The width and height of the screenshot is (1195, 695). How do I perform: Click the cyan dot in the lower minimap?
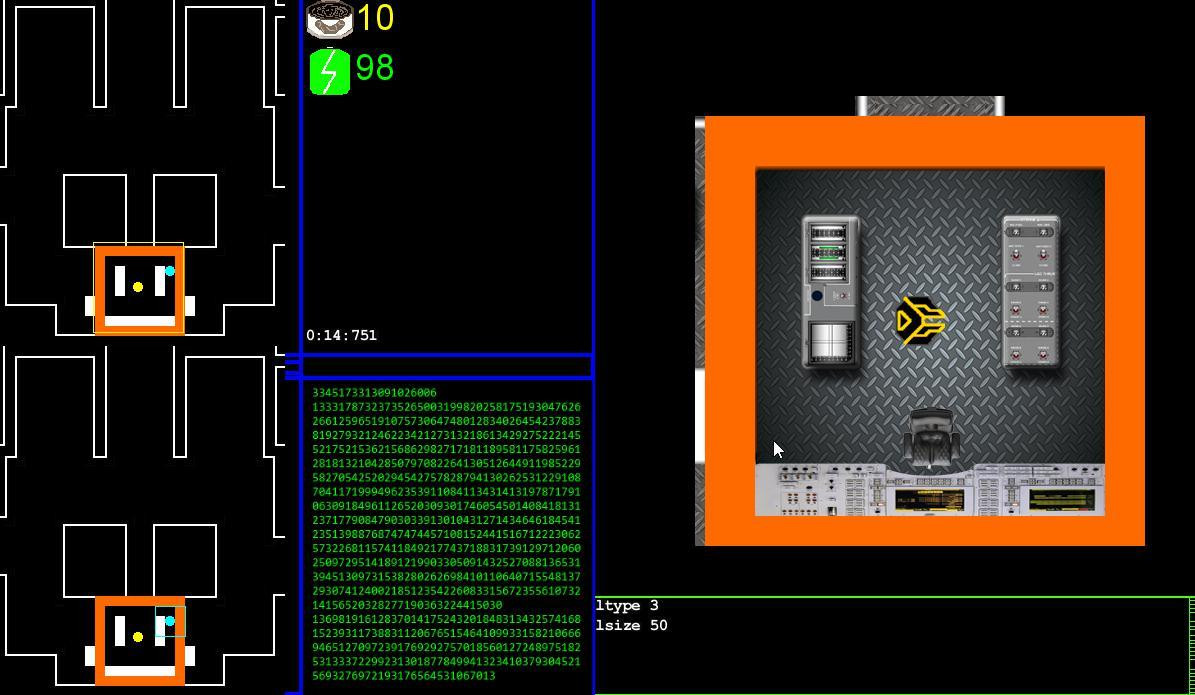point(170,621)
